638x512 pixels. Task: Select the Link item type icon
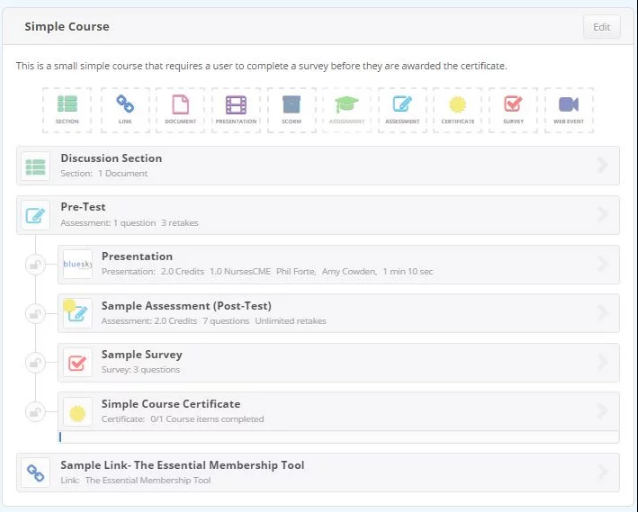125,109
